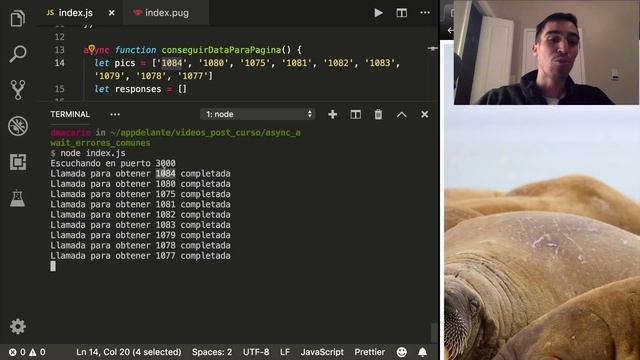Click terminal line for 1084 completada
640x360 pixels.
click(x=140, y=173)
